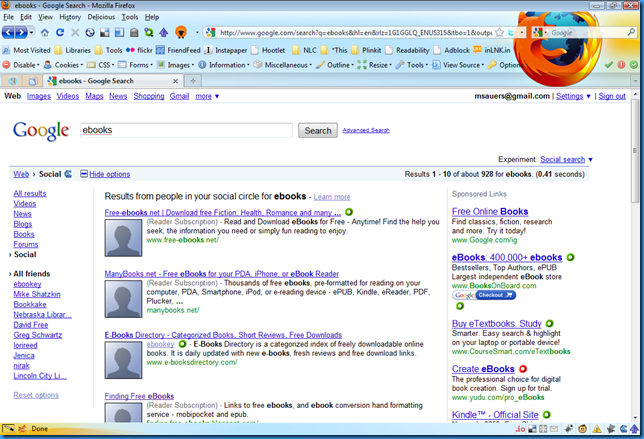Click the URL address bar
This screenshot has height=439, width=644.
(x=355, y=32)
